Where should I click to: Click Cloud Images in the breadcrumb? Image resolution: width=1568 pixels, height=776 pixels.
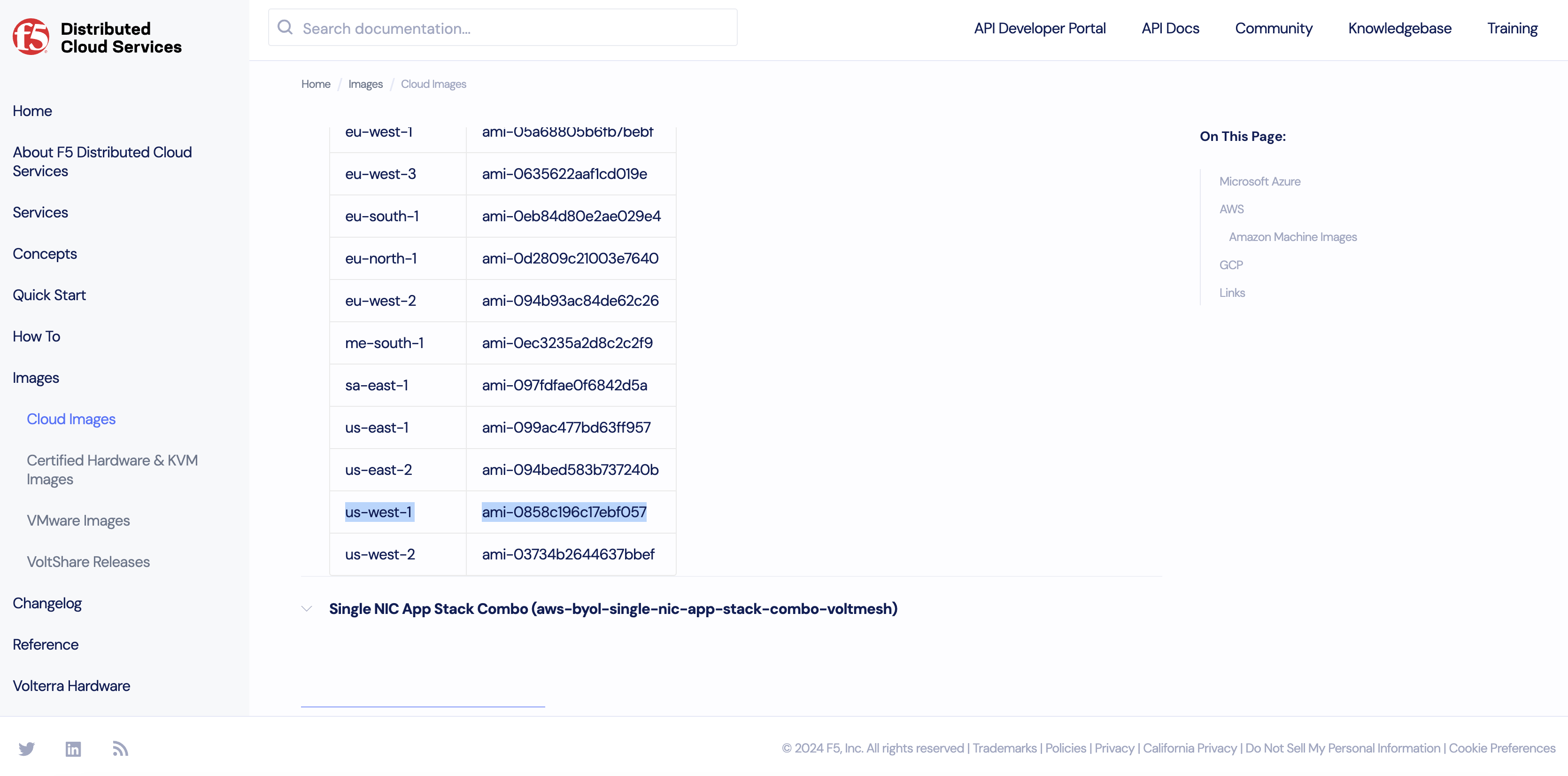click(x=433, y=84)
